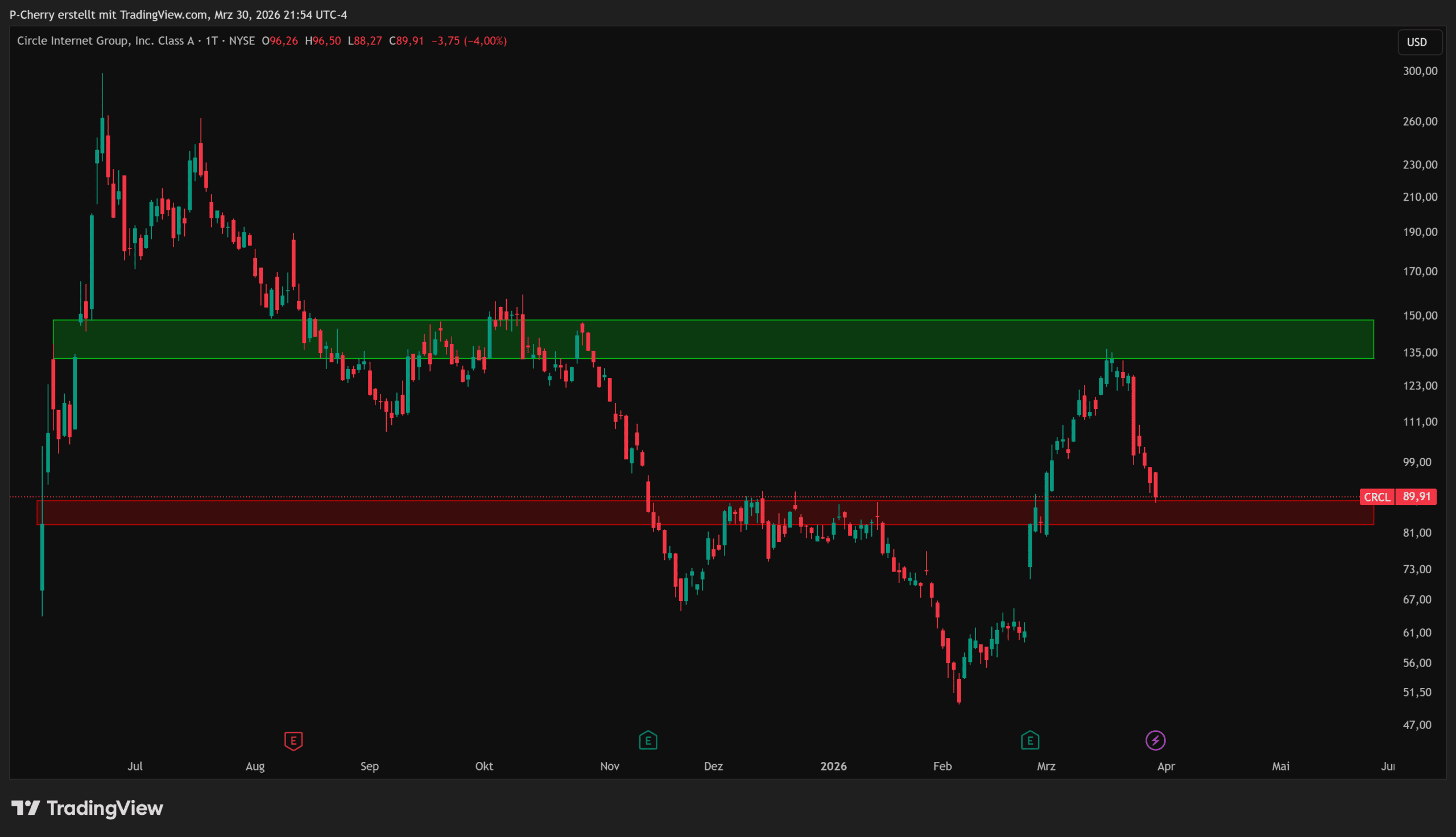This screenshot has height=837, width=1456.
Task: Click the red earnings marker near Aug
Action: click(x=293, y=740)
